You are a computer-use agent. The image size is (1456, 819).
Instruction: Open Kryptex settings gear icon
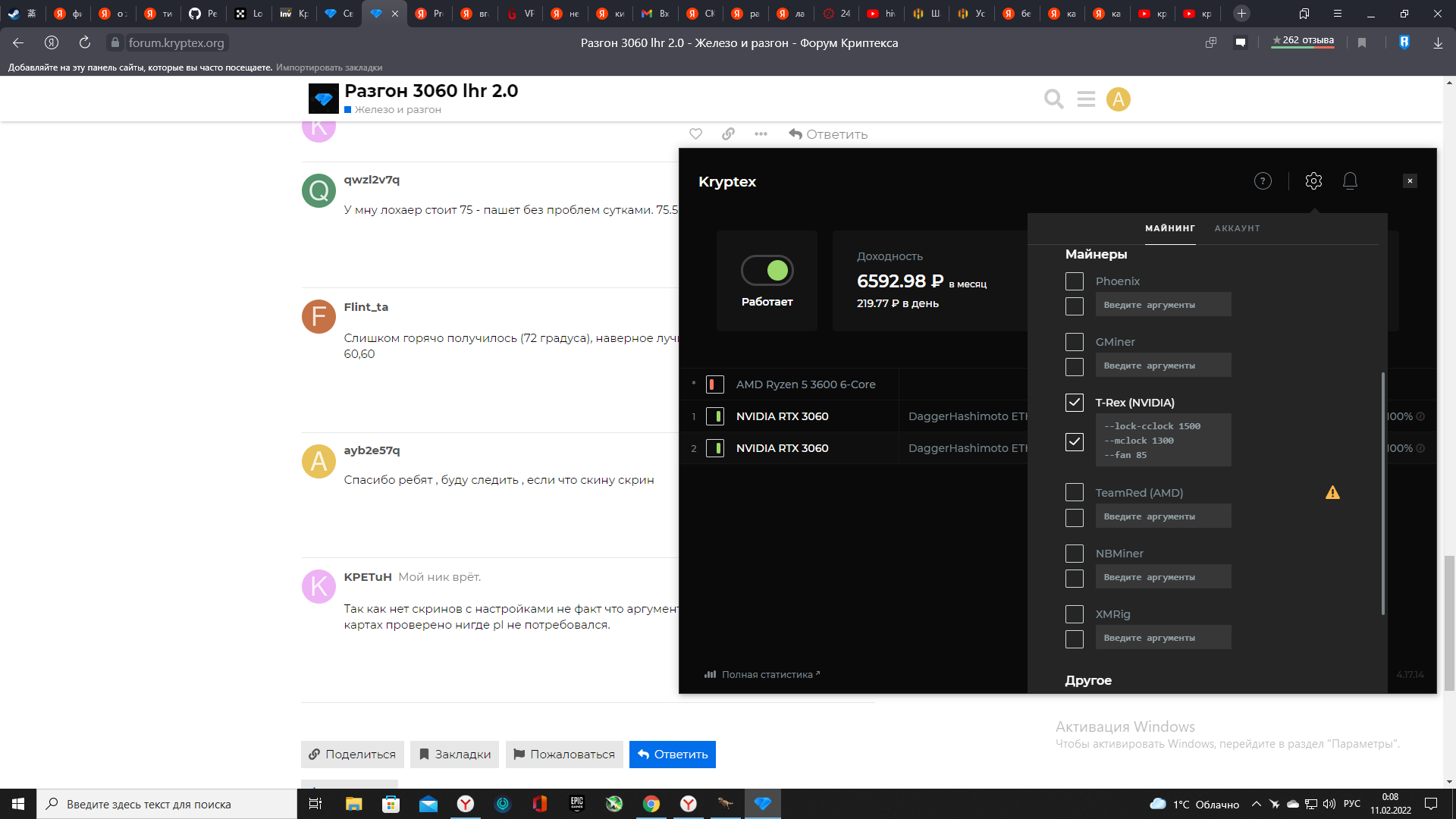pos(1313,180)
